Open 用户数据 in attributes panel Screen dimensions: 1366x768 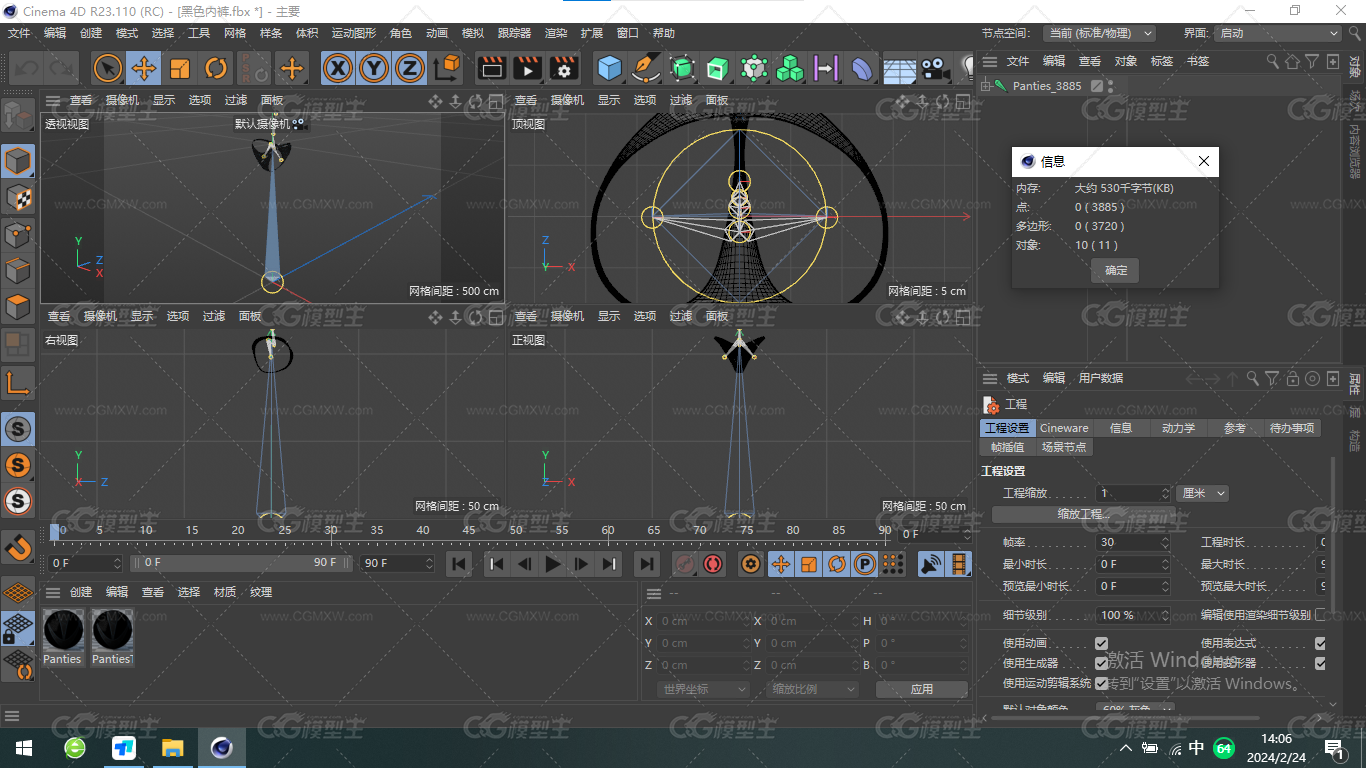point(1100,378)
